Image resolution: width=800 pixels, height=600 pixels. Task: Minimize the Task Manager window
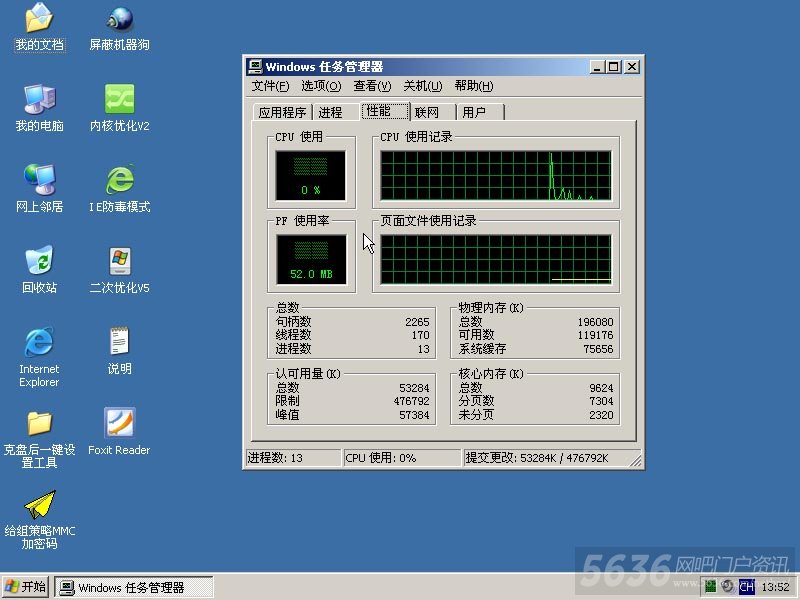597,67
